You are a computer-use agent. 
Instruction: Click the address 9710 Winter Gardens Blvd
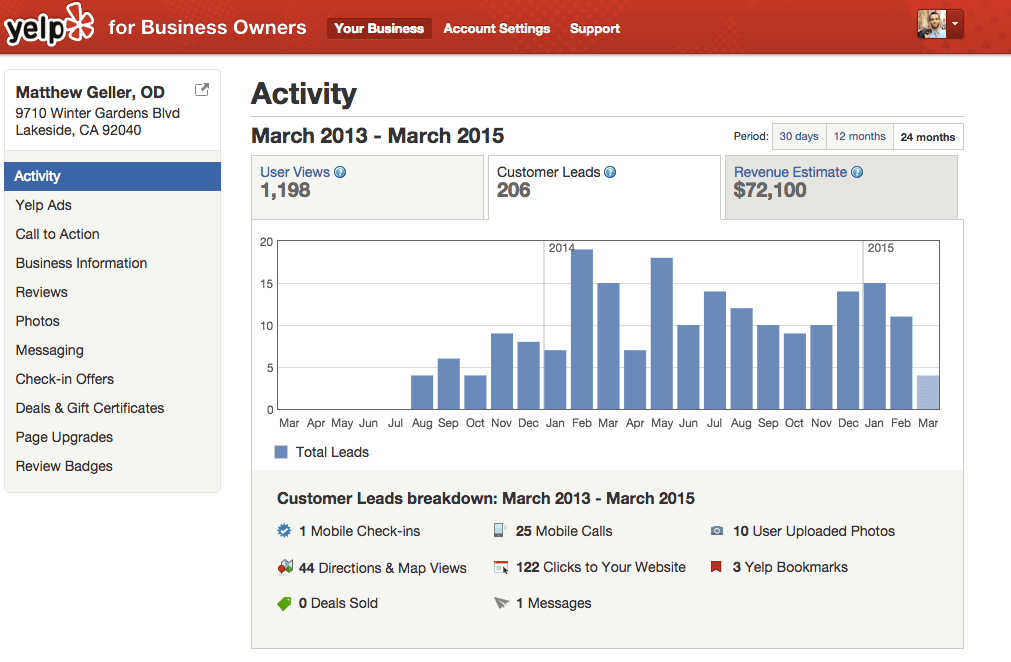tap(97, 113)
